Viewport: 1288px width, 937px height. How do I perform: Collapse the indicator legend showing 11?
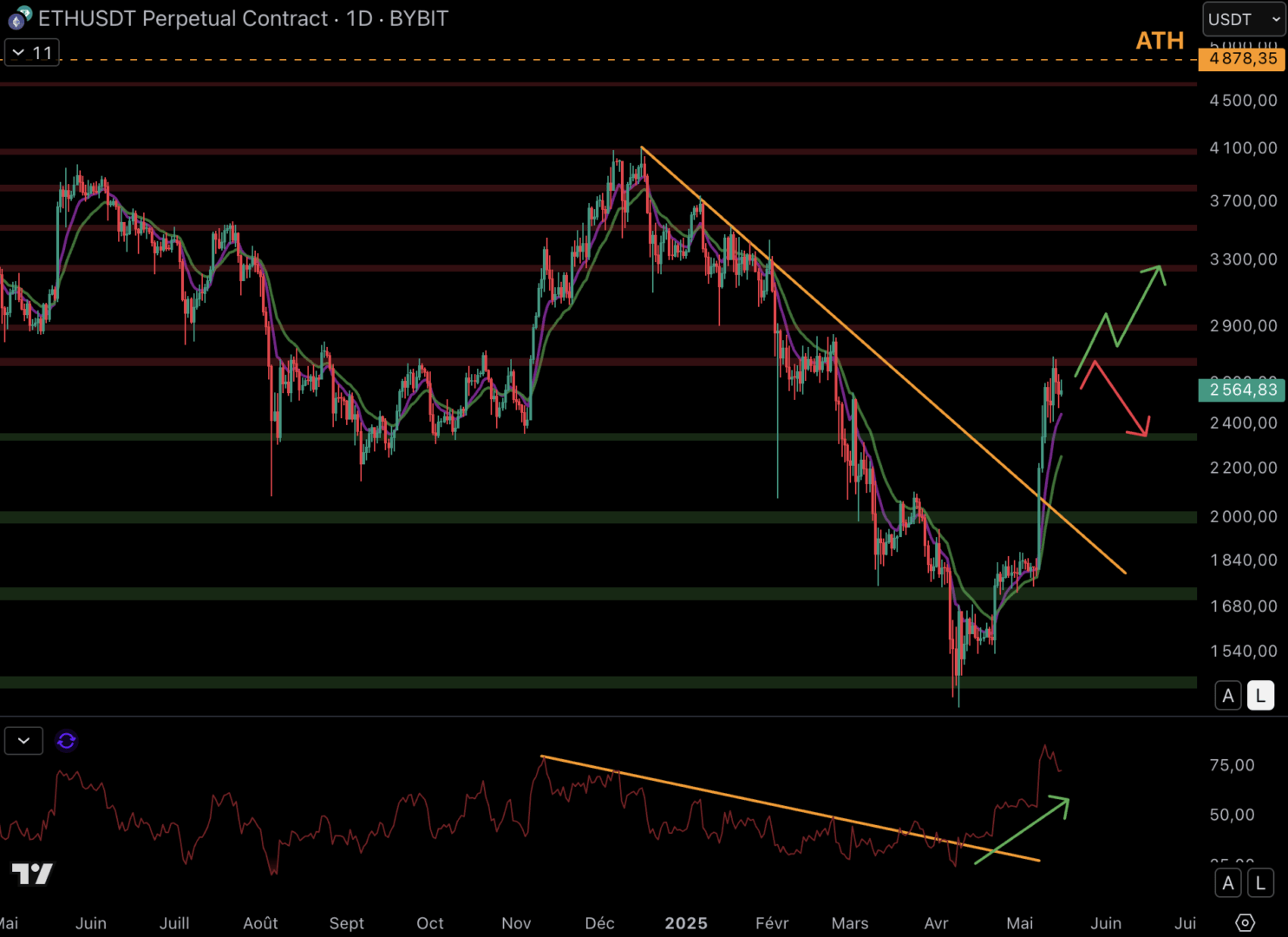pos(32,53)
